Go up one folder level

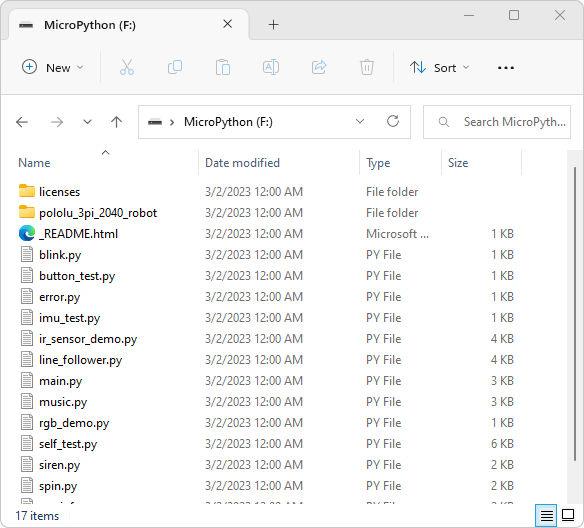click(x=117, y=122)
